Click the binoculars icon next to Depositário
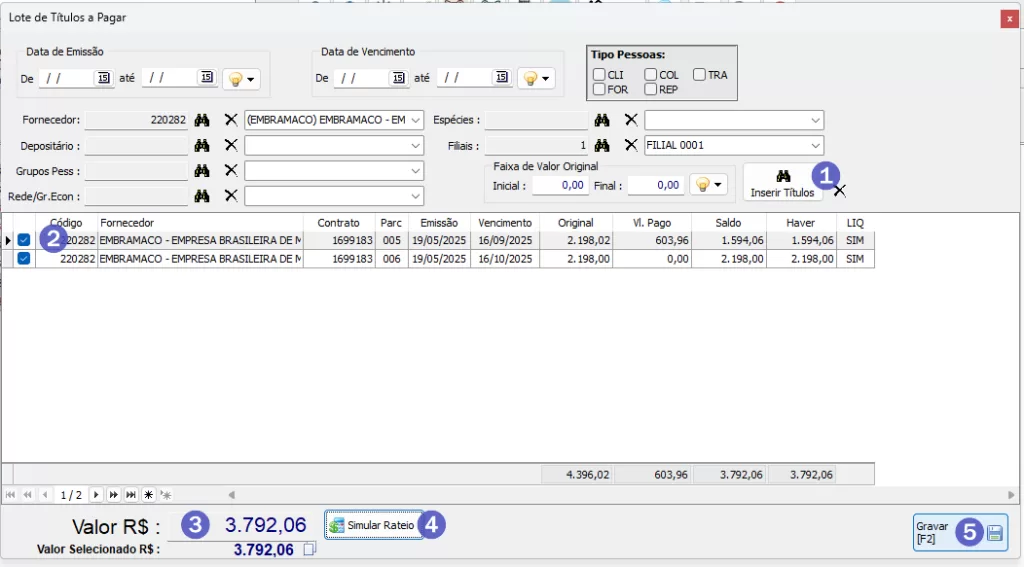1024x567 pixels. pyautogui.click(x=202, y=145)
